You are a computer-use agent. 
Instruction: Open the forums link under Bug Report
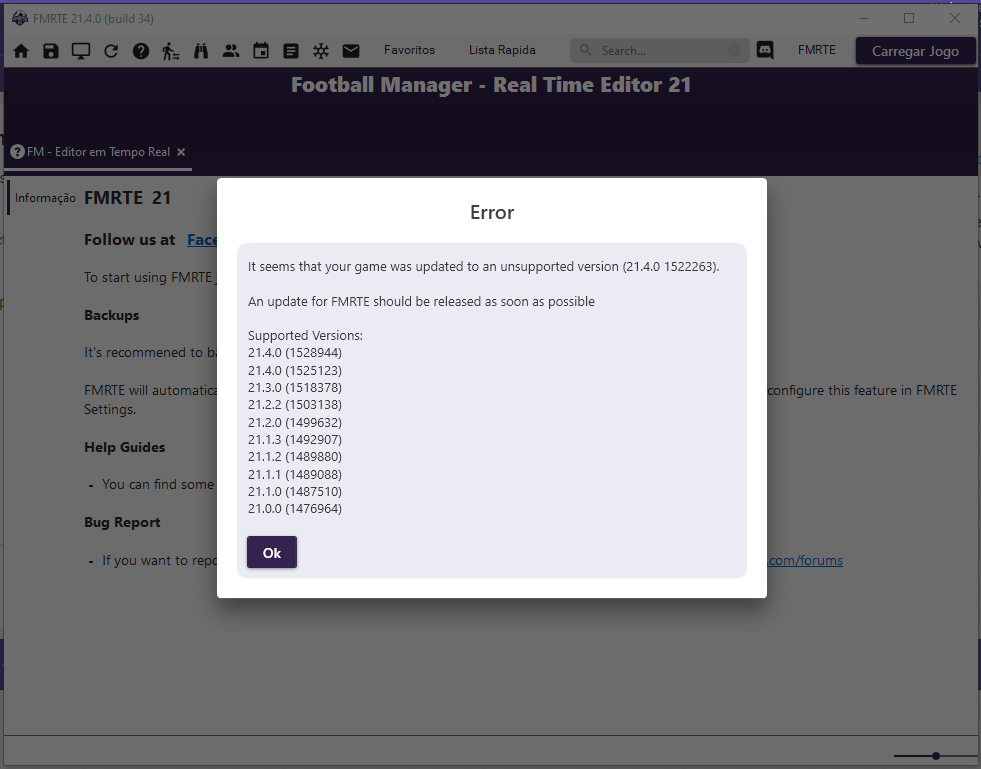[x=805, y=561]
